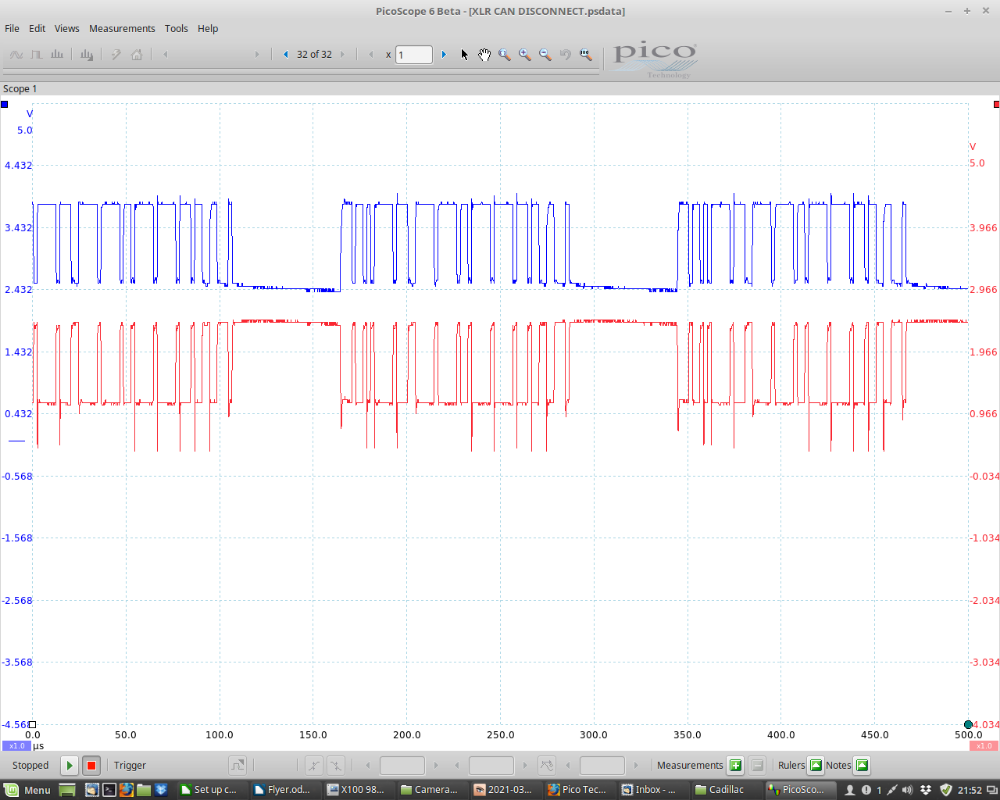Add a measurement with green plus icon

[735, 766]
